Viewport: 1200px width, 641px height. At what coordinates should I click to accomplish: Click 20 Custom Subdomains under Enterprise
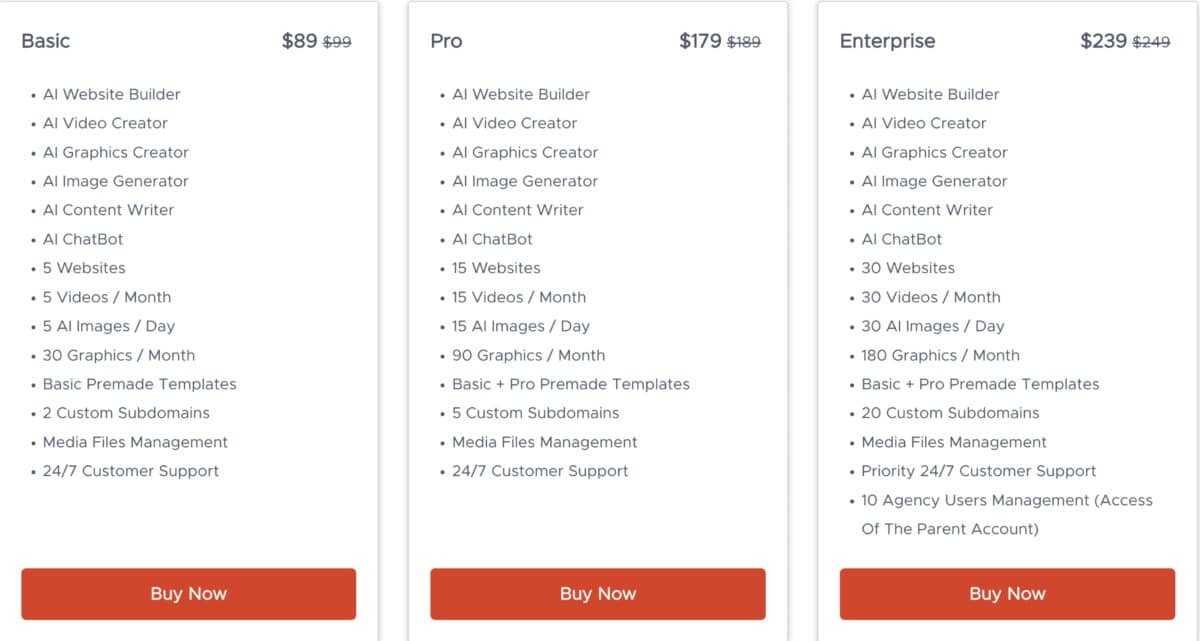coord(950,413)
